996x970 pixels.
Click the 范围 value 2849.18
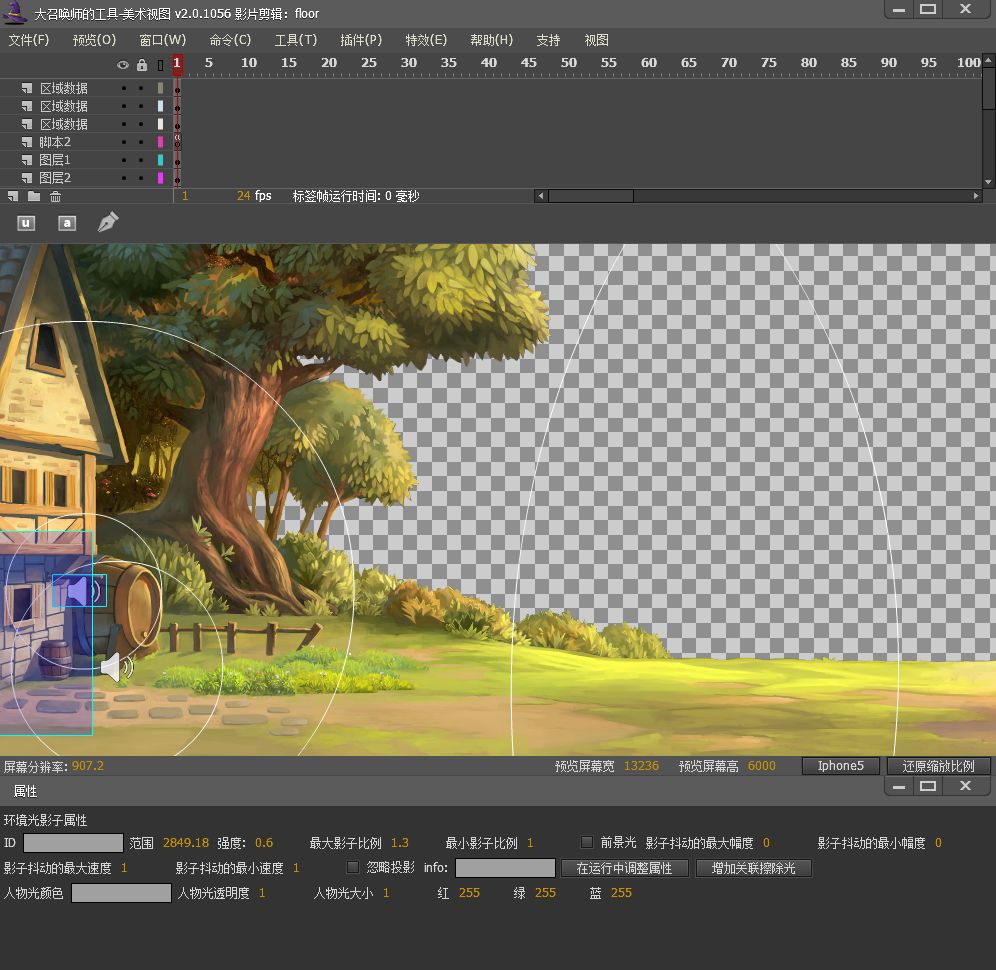pos(185,842)
